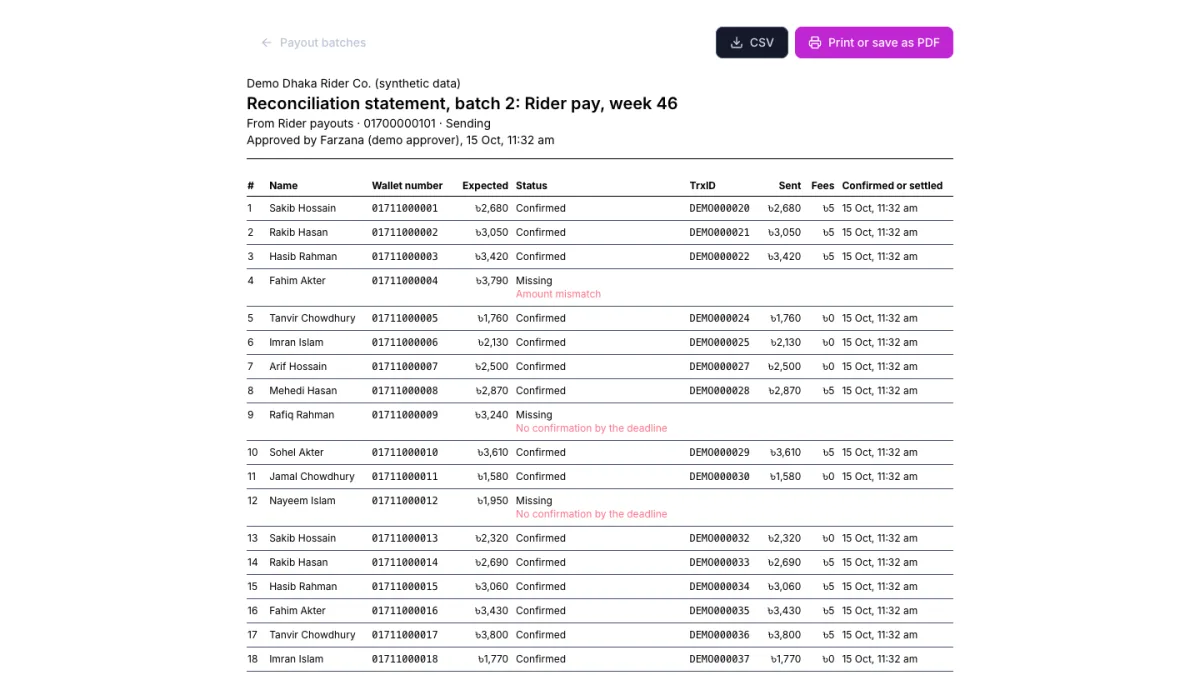This screenshot has width=1200, height=675.
Task: Click the Wallet number column header
Action: 407,186
